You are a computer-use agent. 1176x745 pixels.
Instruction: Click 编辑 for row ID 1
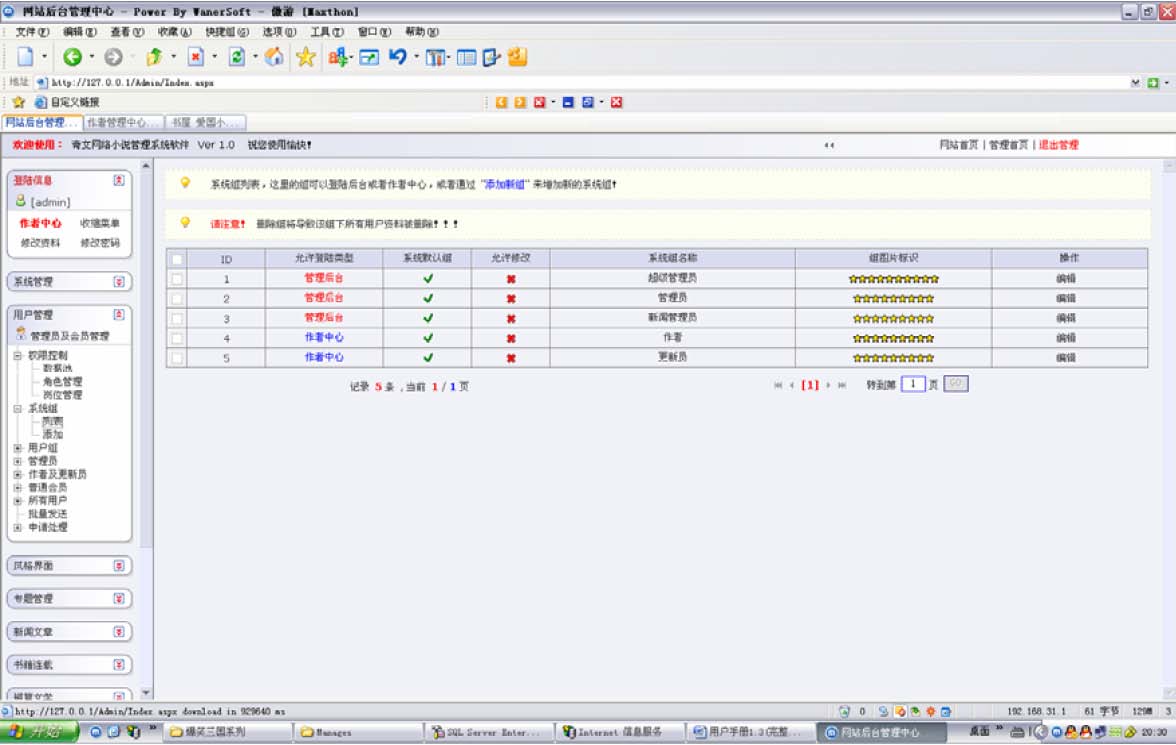point(1066,278)
